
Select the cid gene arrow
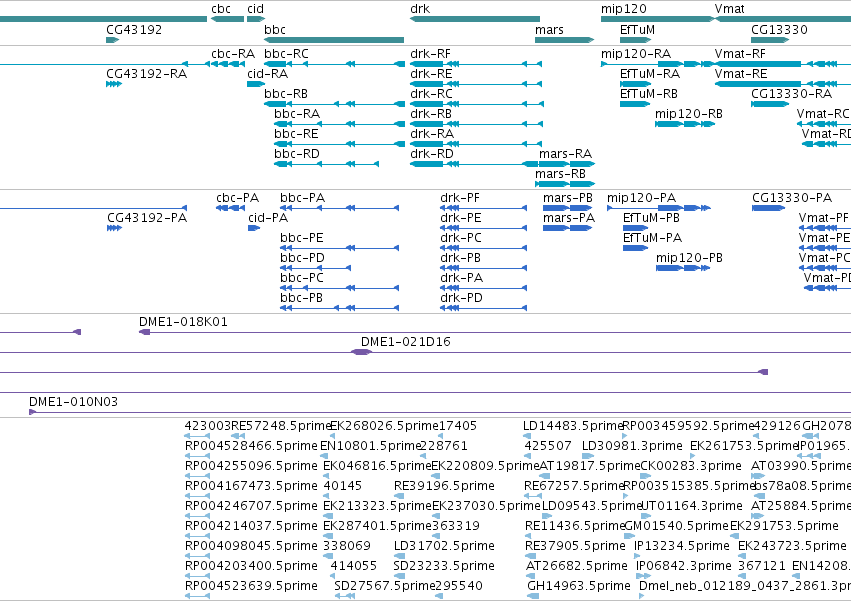coord(256,19)
